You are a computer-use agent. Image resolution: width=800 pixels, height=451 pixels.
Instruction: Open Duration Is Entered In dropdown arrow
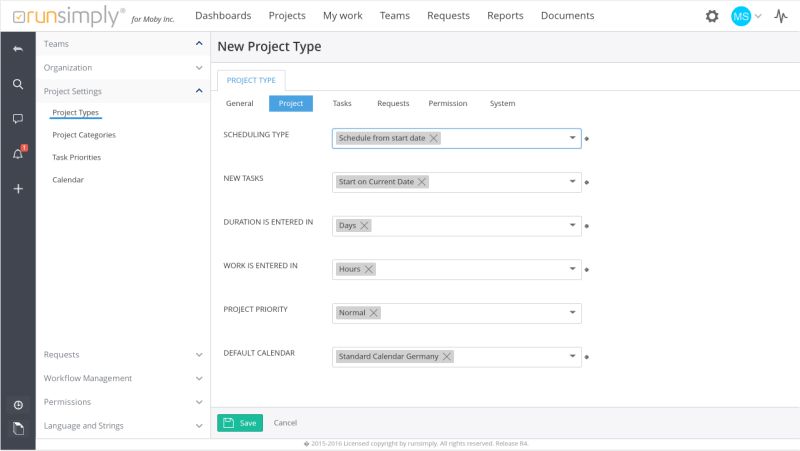click(572, 225)
